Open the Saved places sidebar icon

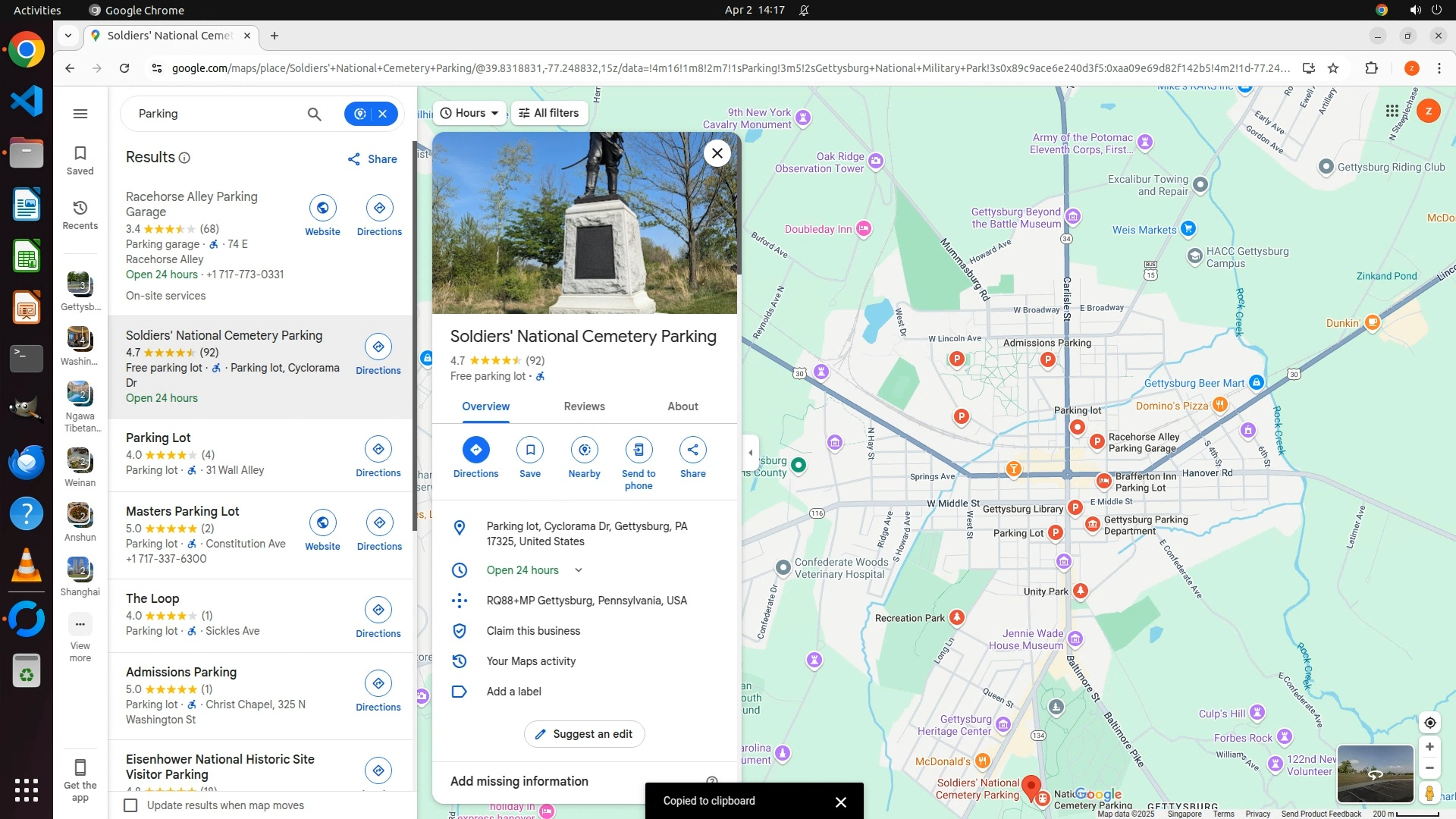80,160
